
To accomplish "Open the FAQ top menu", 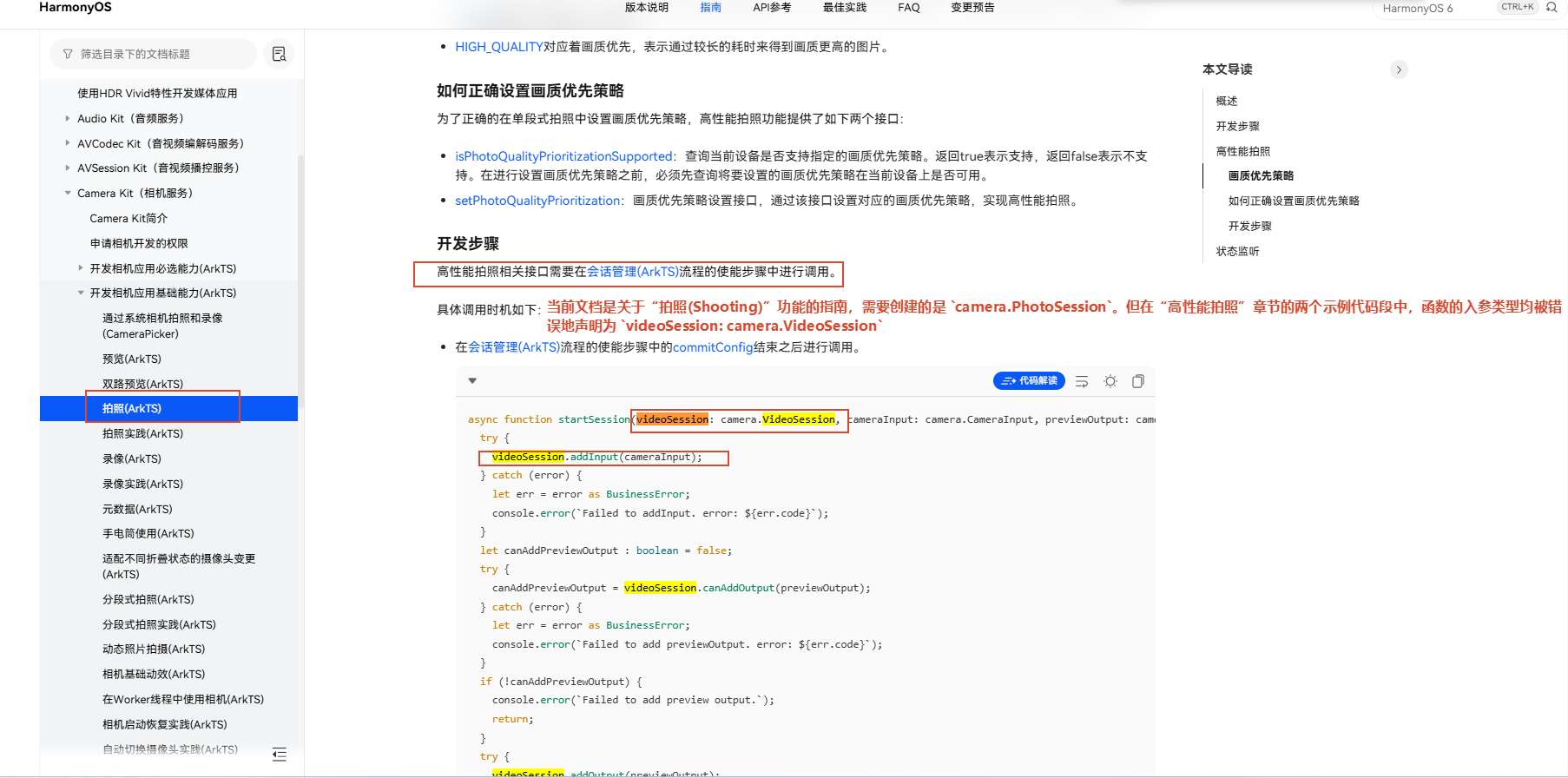I will tap(909, 8).
